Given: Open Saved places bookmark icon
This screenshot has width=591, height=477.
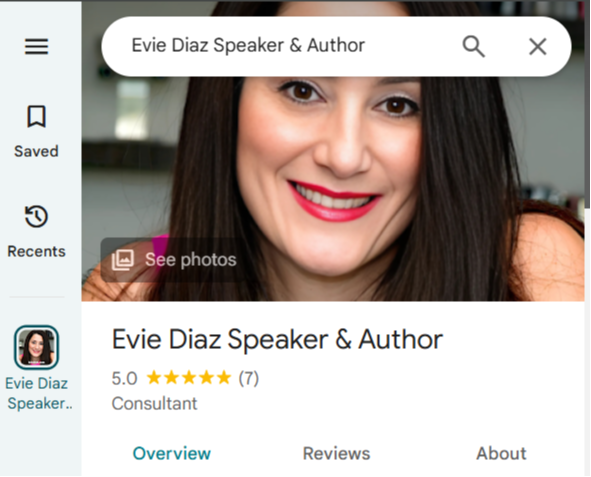Looking at the screenshot, I should (x=36, y=116).
